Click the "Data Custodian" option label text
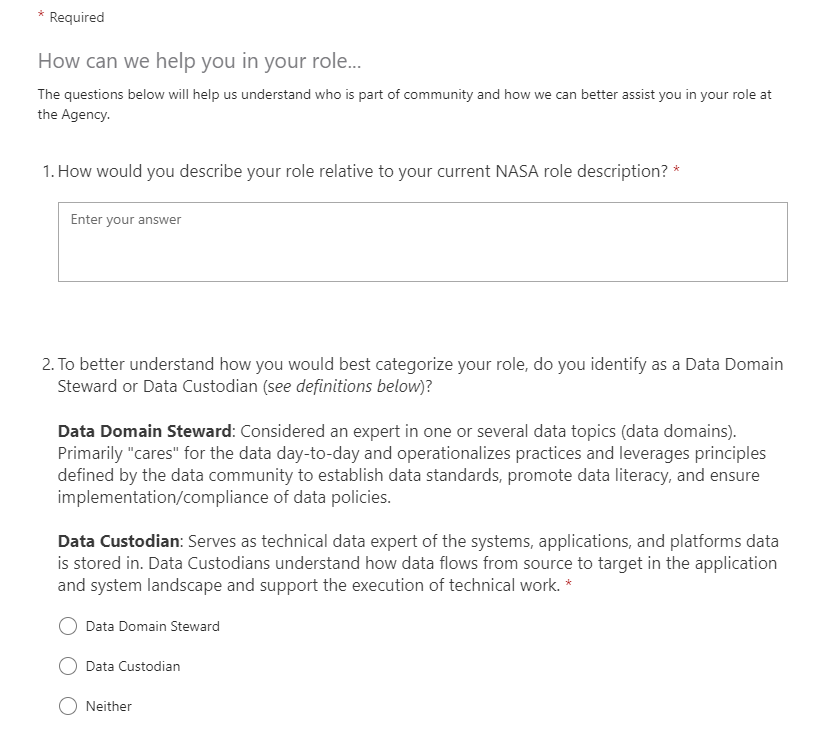Image resolution: width=817 pixels, height=732 pixels. [133, 666]
